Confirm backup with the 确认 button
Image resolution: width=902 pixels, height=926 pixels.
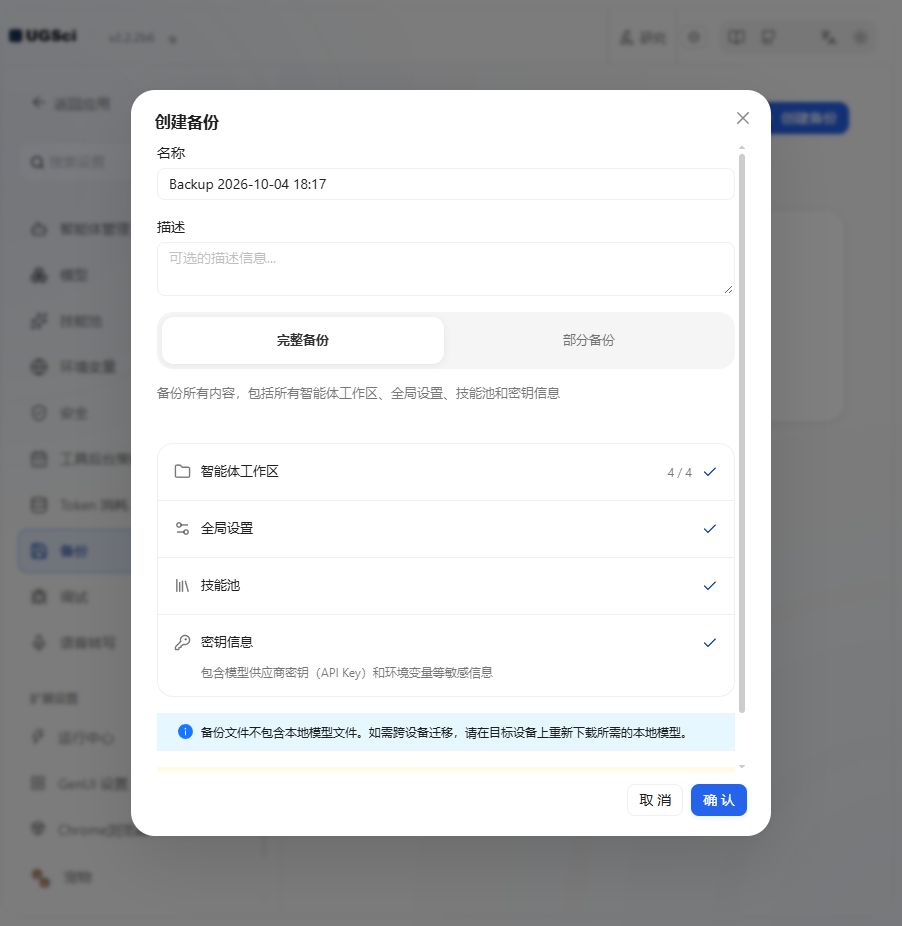(x=719, y=800)
